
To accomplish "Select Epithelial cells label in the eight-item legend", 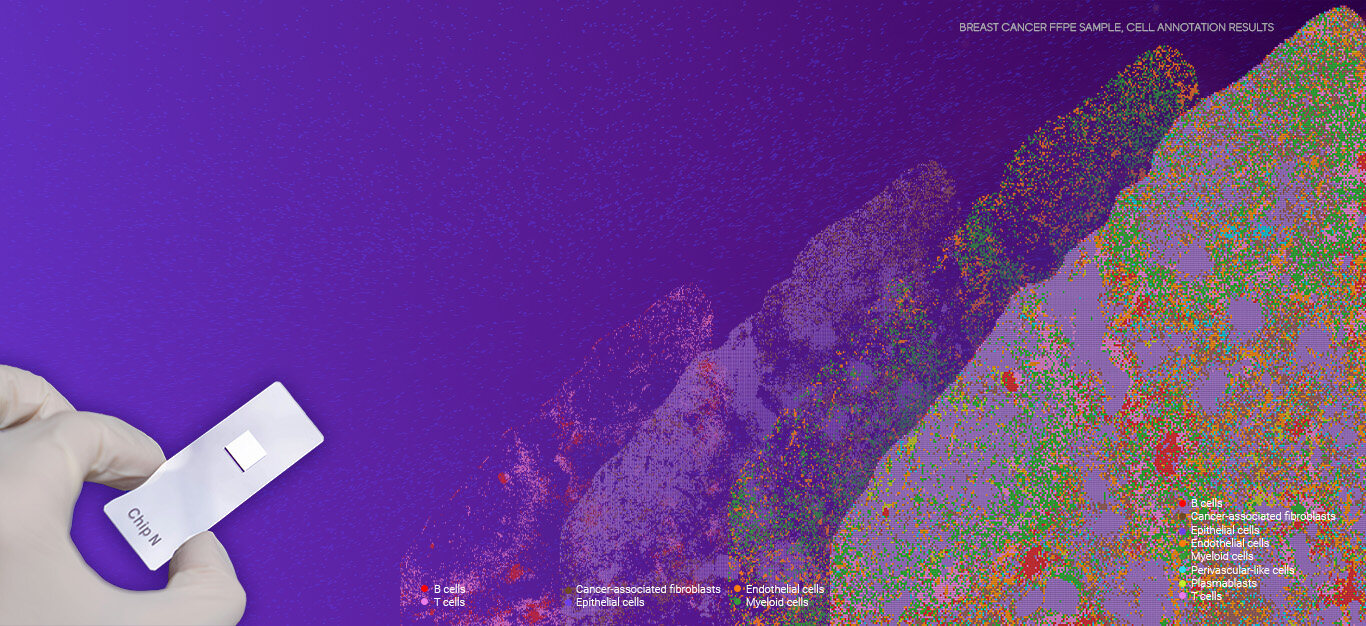I will 1225,530.
